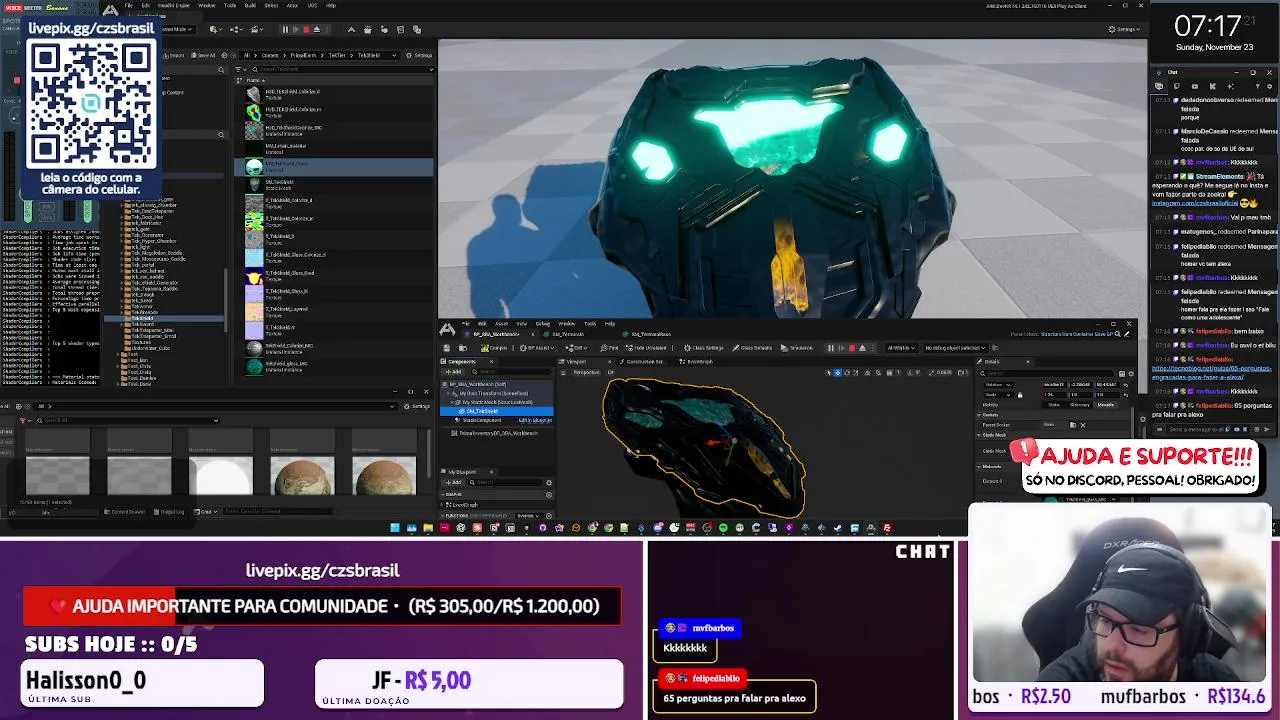Image resolution: width=1280 pixels, height=720 pixels.
Task: Click Import in Content Browser
Action: click(174, 55)
